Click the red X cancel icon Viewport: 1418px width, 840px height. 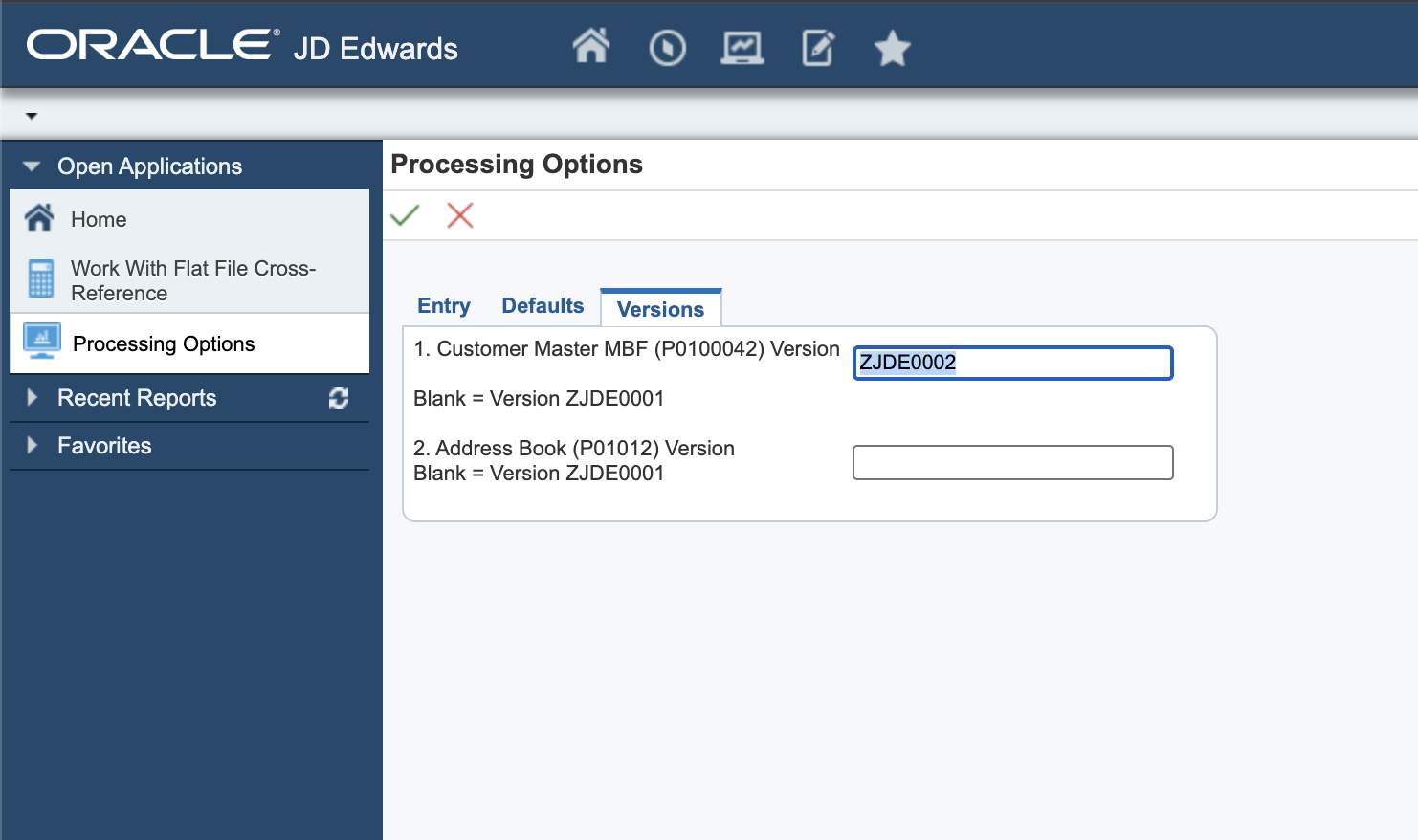[x=460, y=215]
